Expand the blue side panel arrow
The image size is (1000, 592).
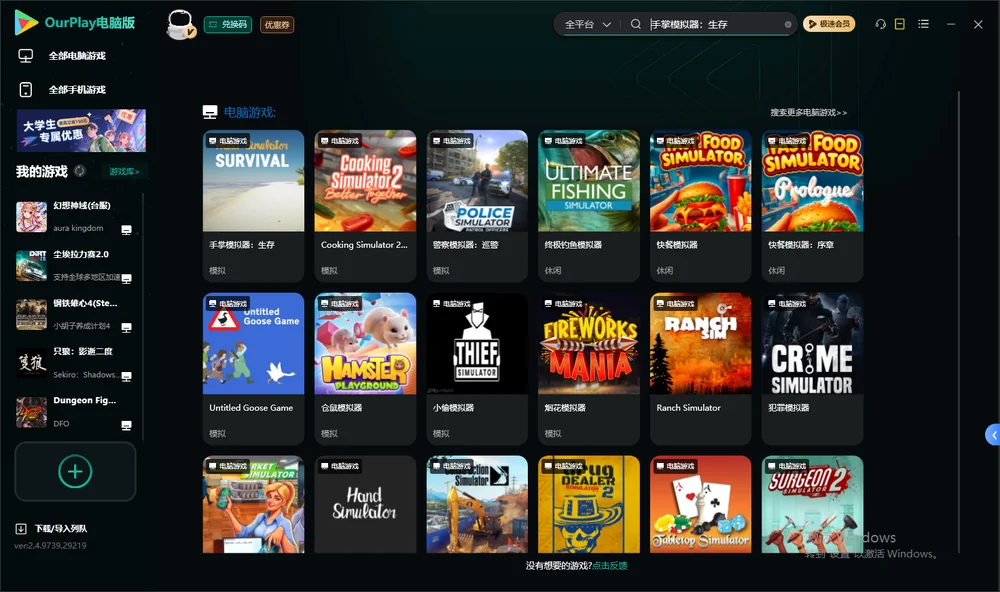(x=992, y=435)
